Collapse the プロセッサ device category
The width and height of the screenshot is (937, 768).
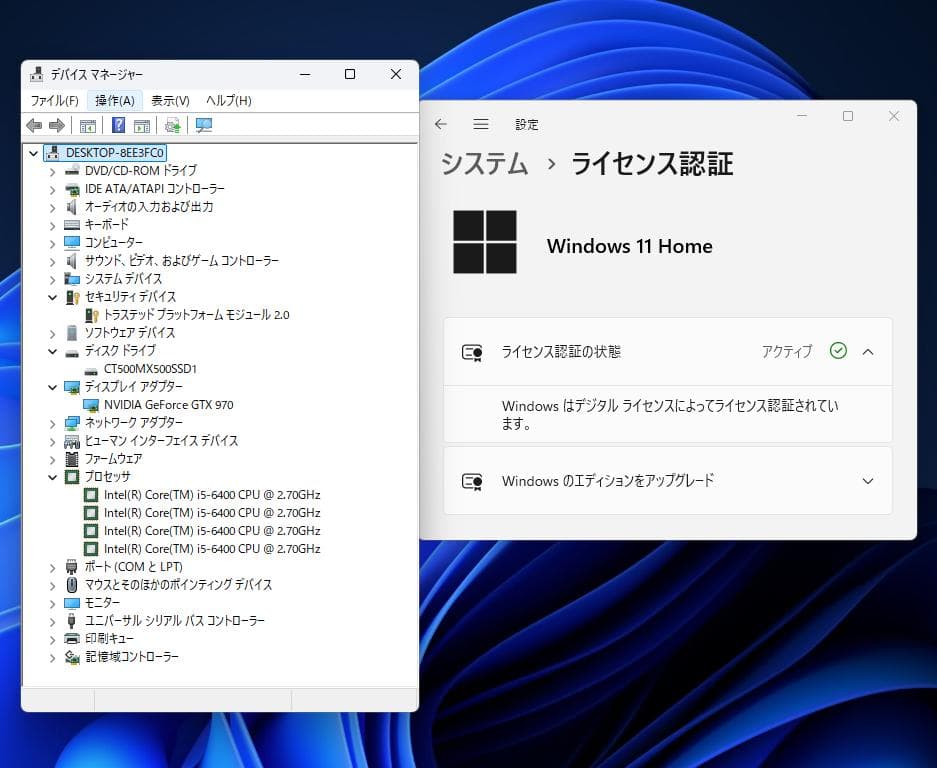53,476
